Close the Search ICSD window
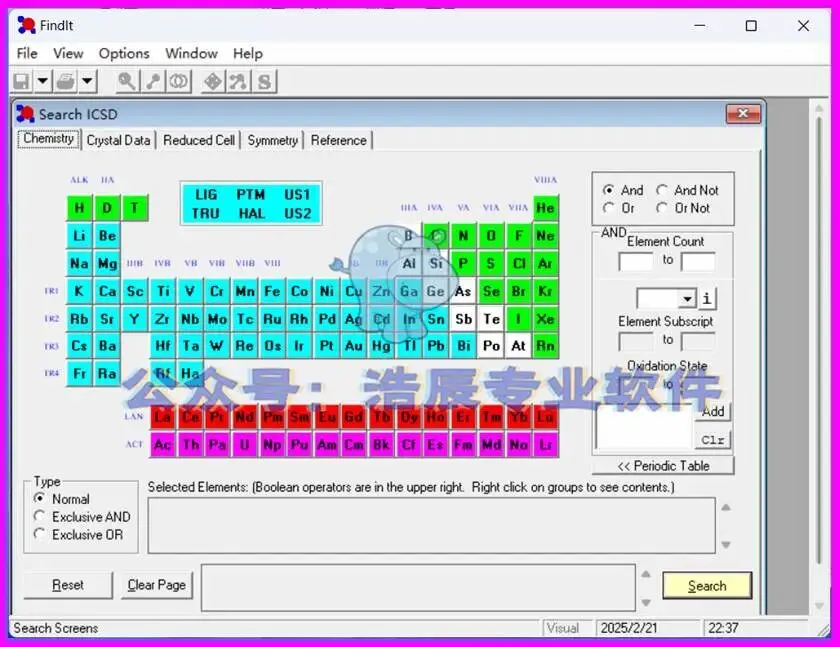 (743, 114)
